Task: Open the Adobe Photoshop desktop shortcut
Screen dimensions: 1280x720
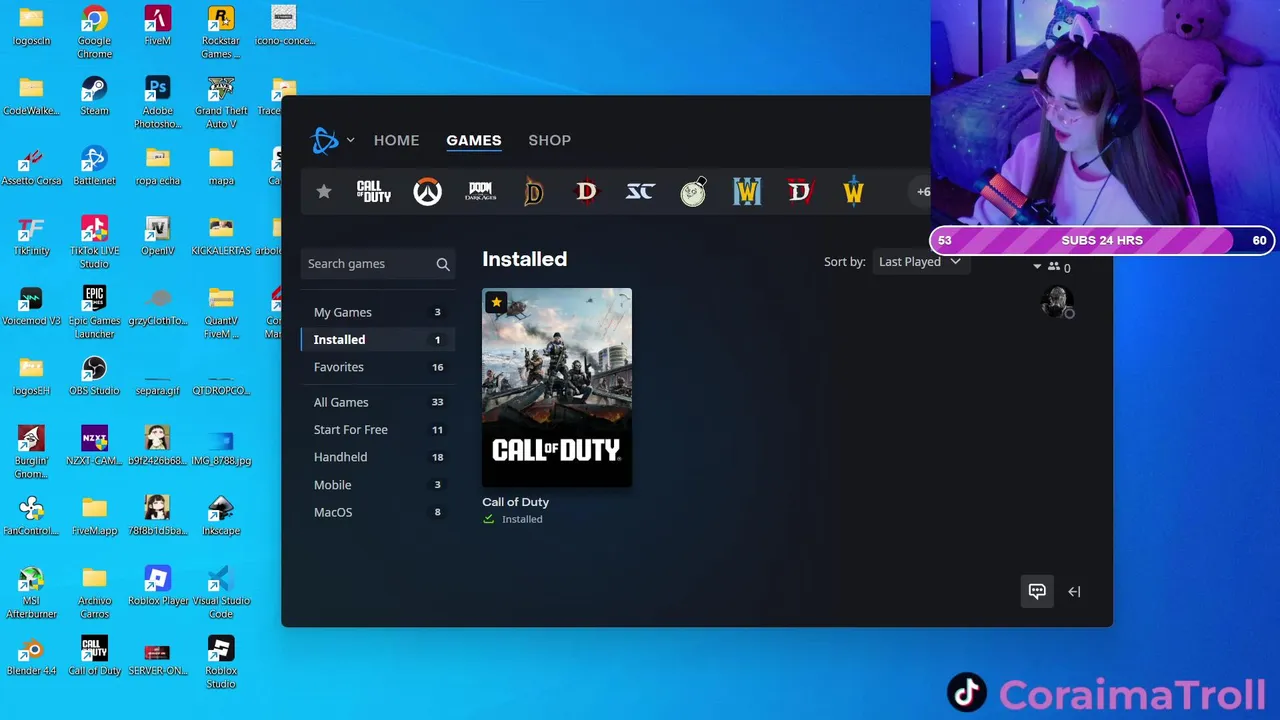Action: click(x=157, y=103)
